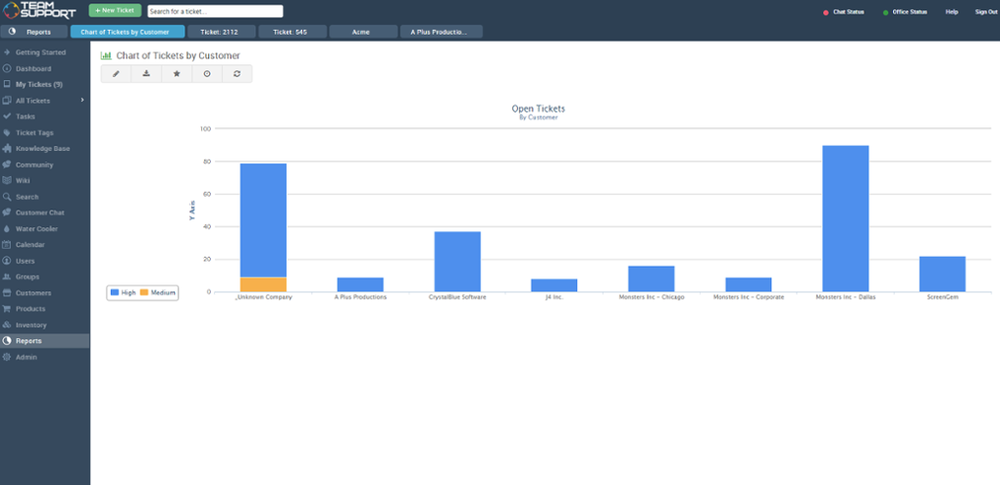Image resolution: width=1000 pixels, height=485 pixels.
Task: Click the _Unknown Company axis label
Action: tap(263, 297)
